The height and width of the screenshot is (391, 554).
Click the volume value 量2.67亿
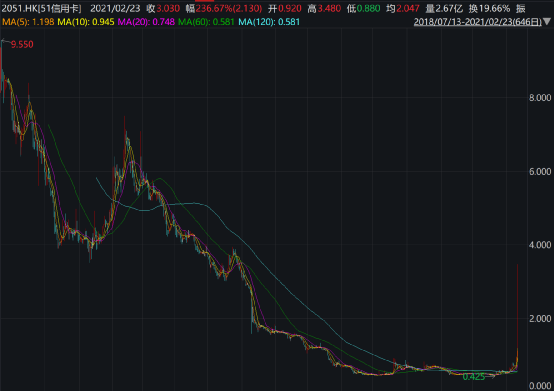pos(444,8)
